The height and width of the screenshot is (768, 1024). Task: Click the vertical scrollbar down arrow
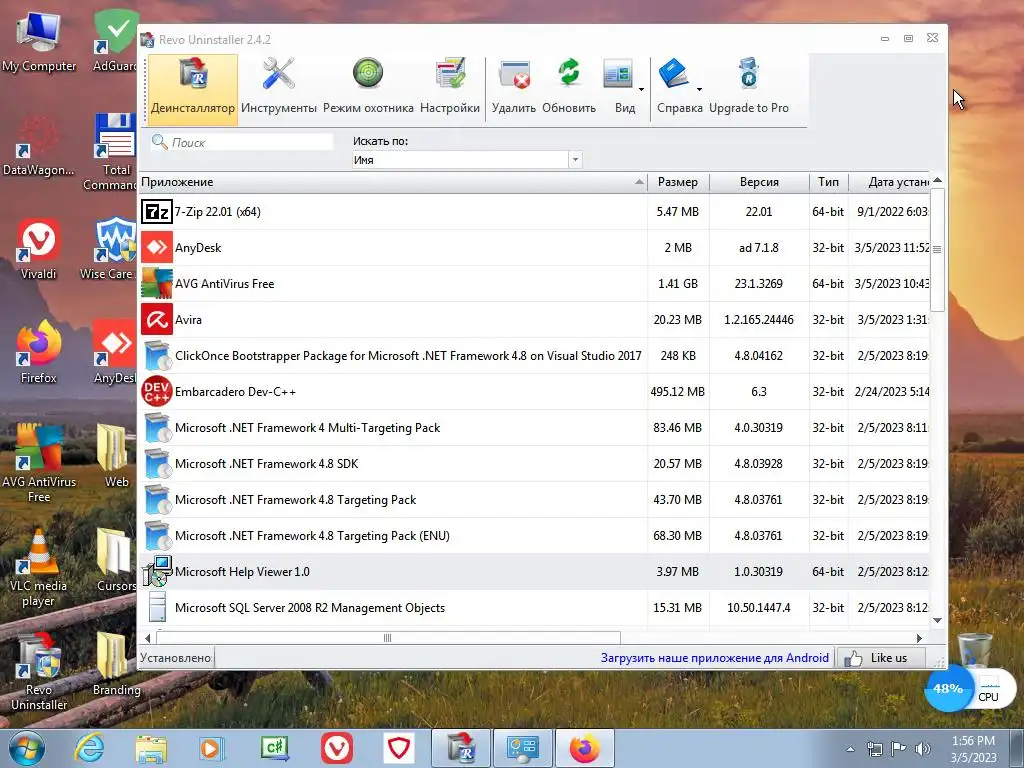click(938, 620)
